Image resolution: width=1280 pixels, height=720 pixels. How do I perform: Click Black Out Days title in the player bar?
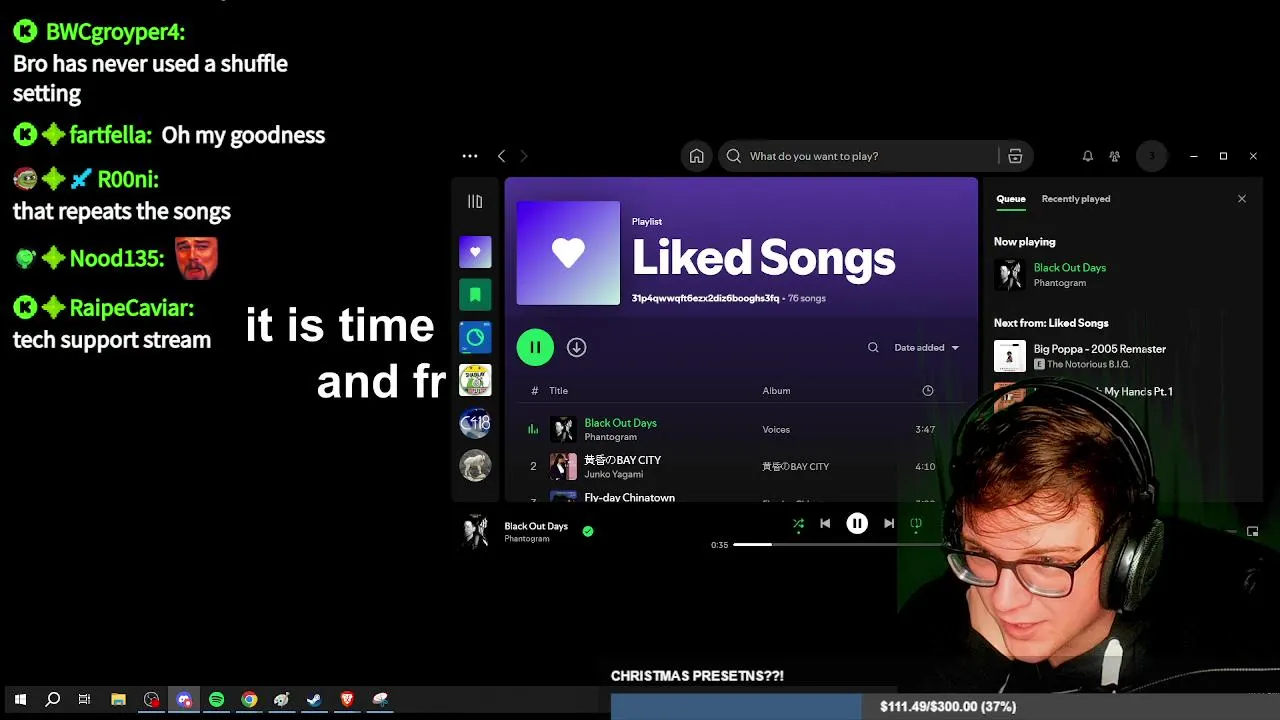pos(536,526)
